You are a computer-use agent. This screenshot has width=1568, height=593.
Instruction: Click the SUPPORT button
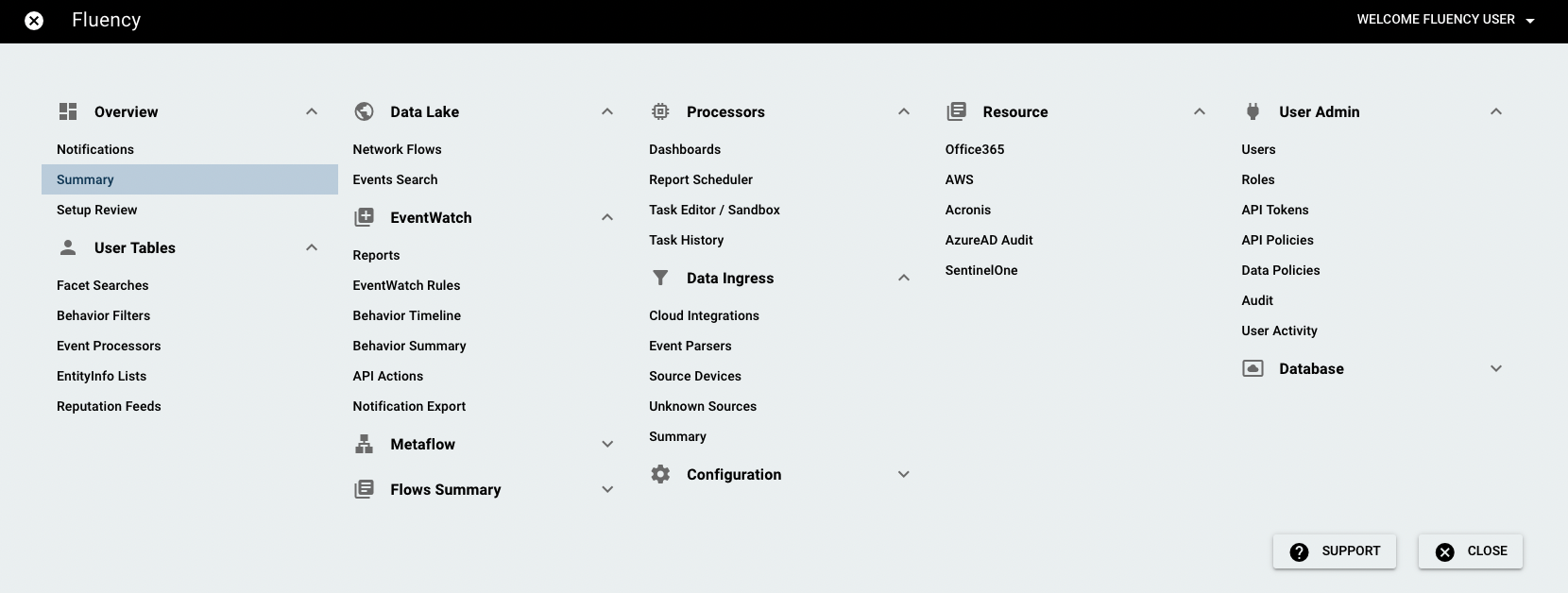[x=1334, y=551]
